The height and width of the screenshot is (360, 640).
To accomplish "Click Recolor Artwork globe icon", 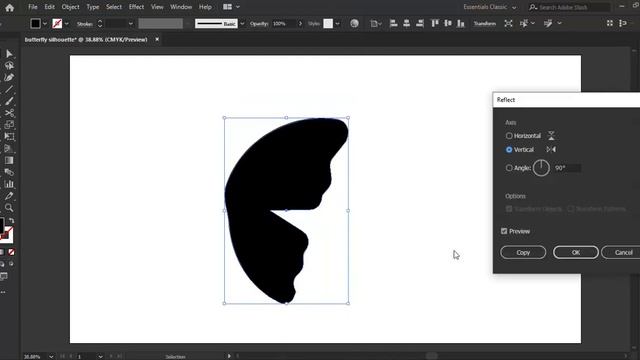I will (354, 23).
